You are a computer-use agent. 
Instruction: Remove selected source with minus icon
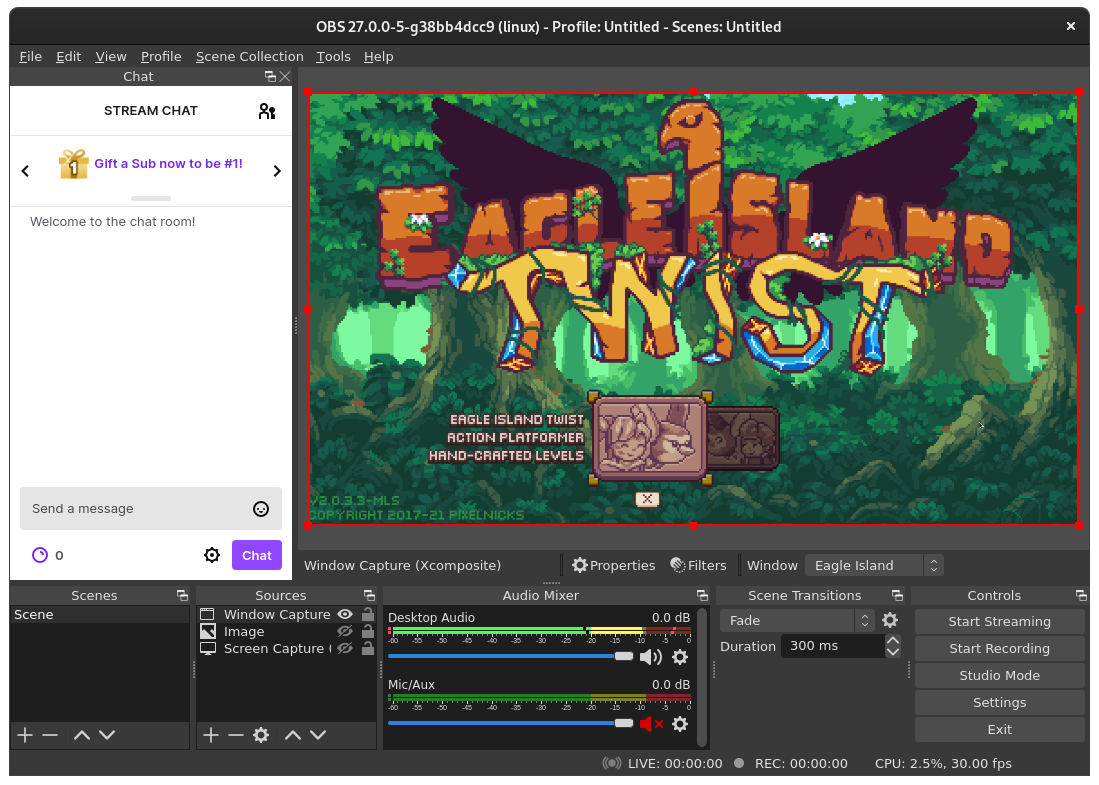pos(236,735)
